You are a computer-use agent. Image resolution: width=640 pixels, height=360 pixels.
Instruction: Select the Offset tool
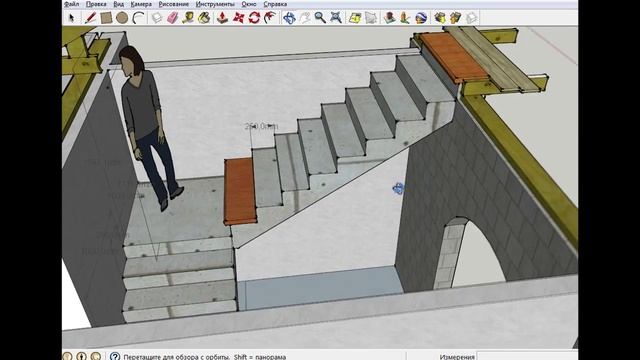point(270,18)
